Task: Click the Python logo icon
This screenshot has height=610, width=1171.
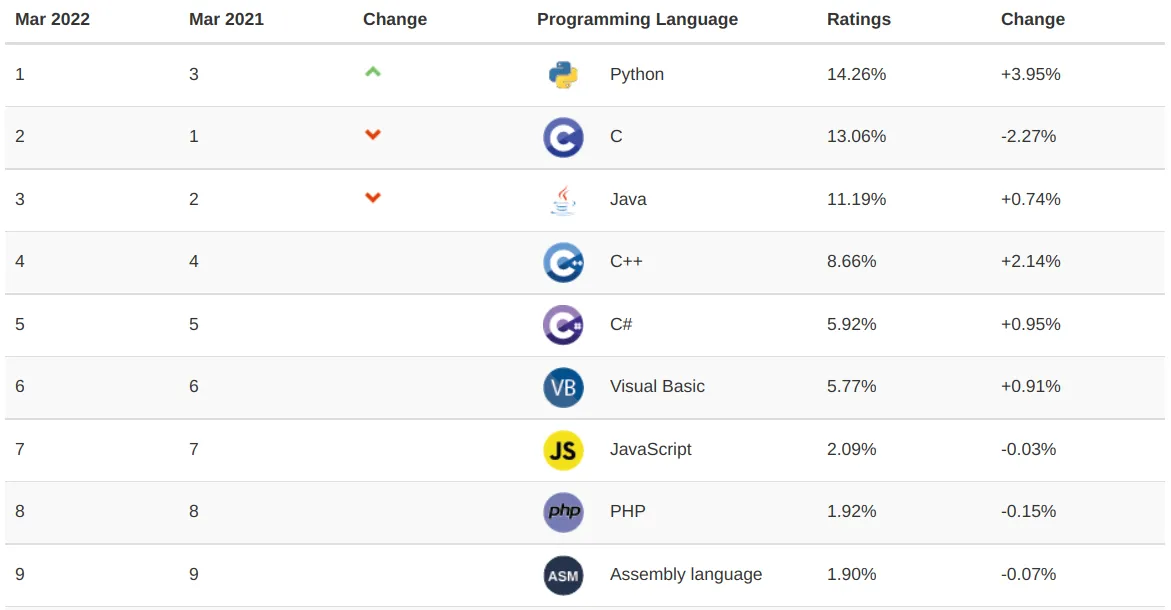Action: click(563, 75)
